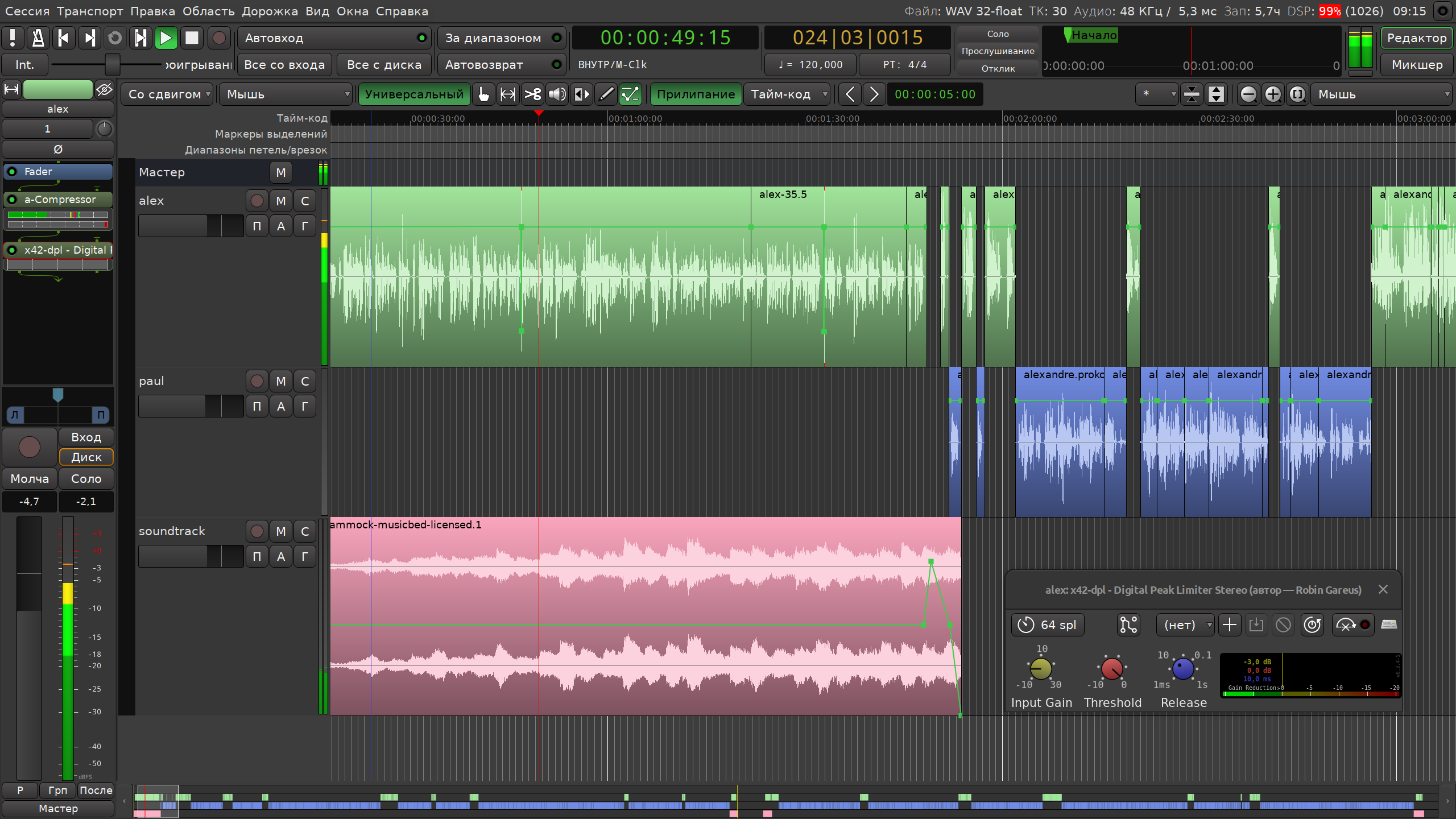1456x819 pixels.
Task: Select the Grab hand tool
Action: point(483,94)
